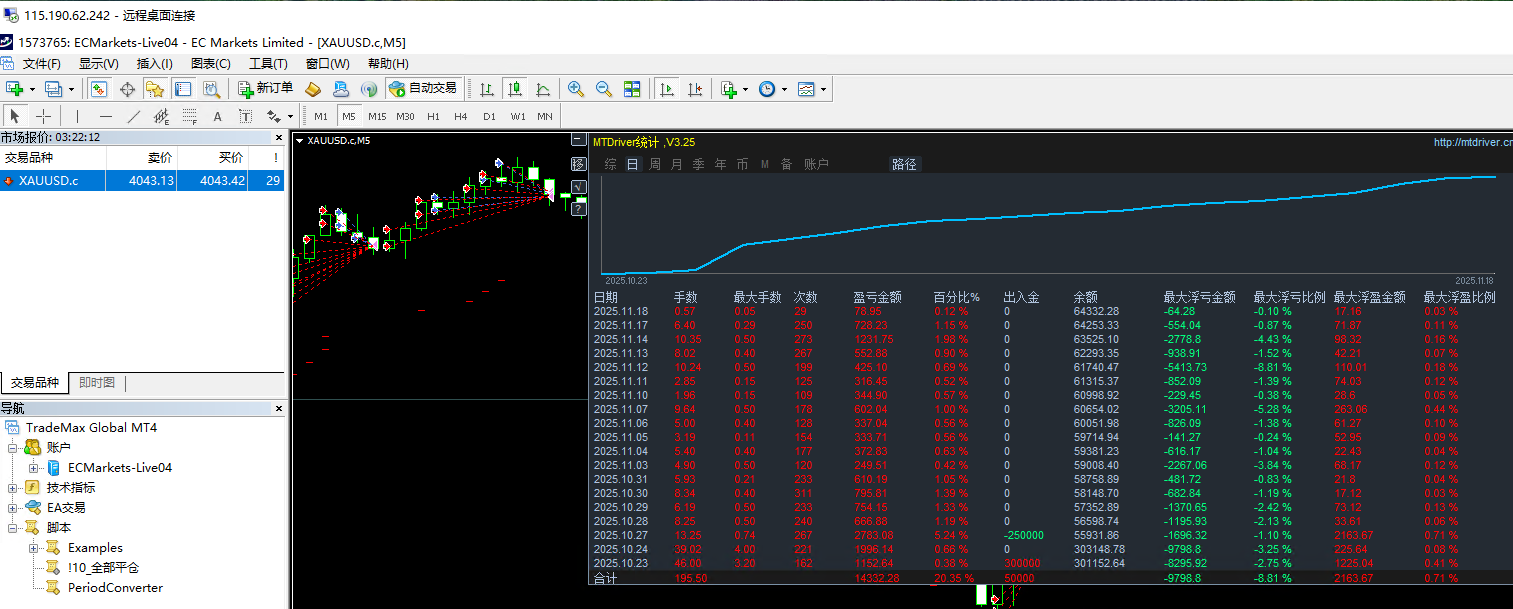Select the horizontal line drawing tool
Image resolution: width=1513 pixels, height=609 pixels.
pyautogui.click(x=105, y=116)
